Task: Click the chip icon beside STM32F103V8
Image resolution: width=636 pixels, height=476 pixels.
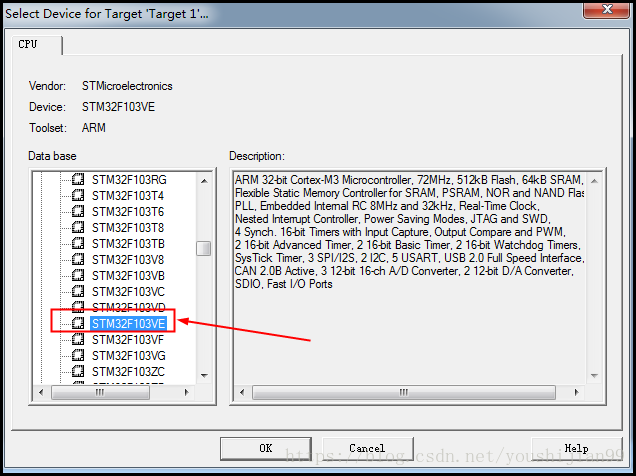Action: pyautogui.click(x=78, y=259)
